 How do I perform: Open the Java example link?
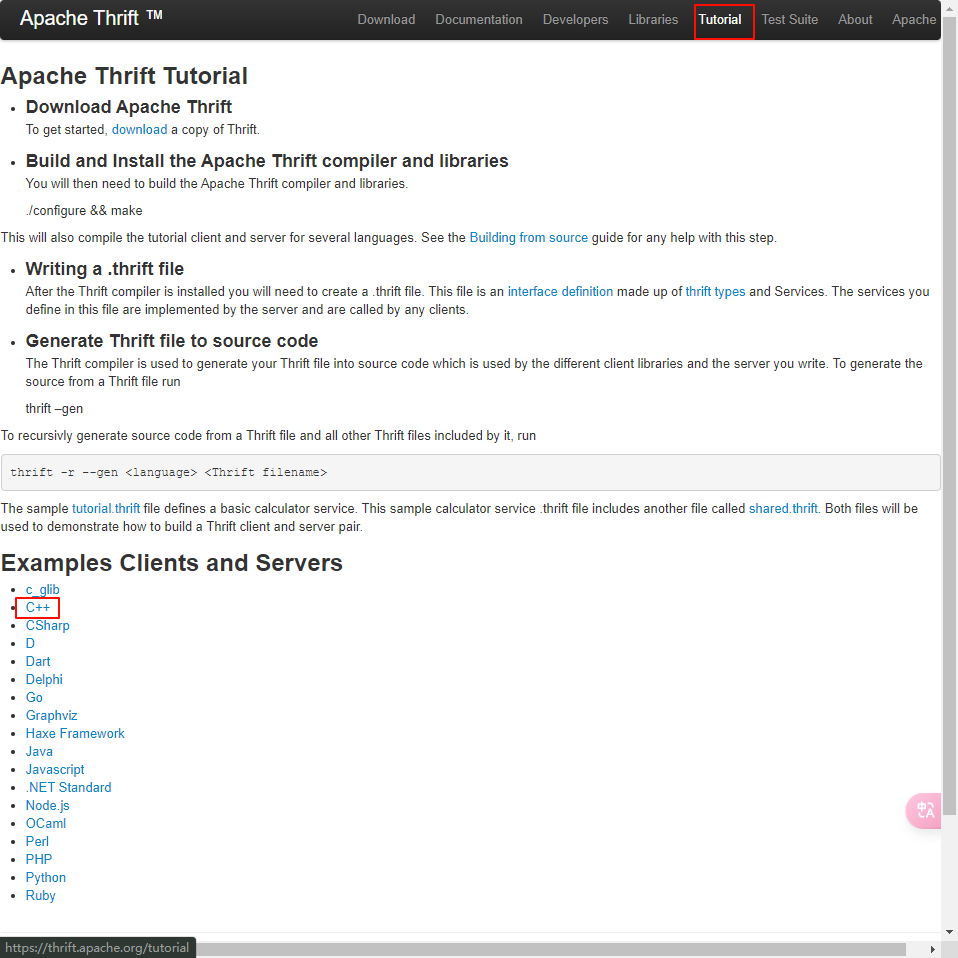[x=39, y=751]
